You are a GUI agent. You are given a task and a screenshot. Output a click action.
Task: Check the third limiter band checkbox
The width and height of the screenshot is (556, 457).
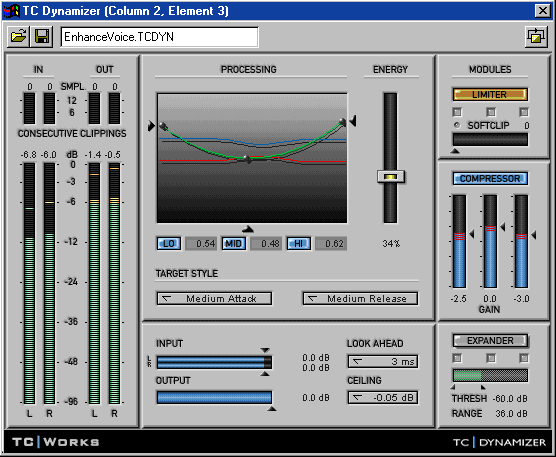point(524,112)
